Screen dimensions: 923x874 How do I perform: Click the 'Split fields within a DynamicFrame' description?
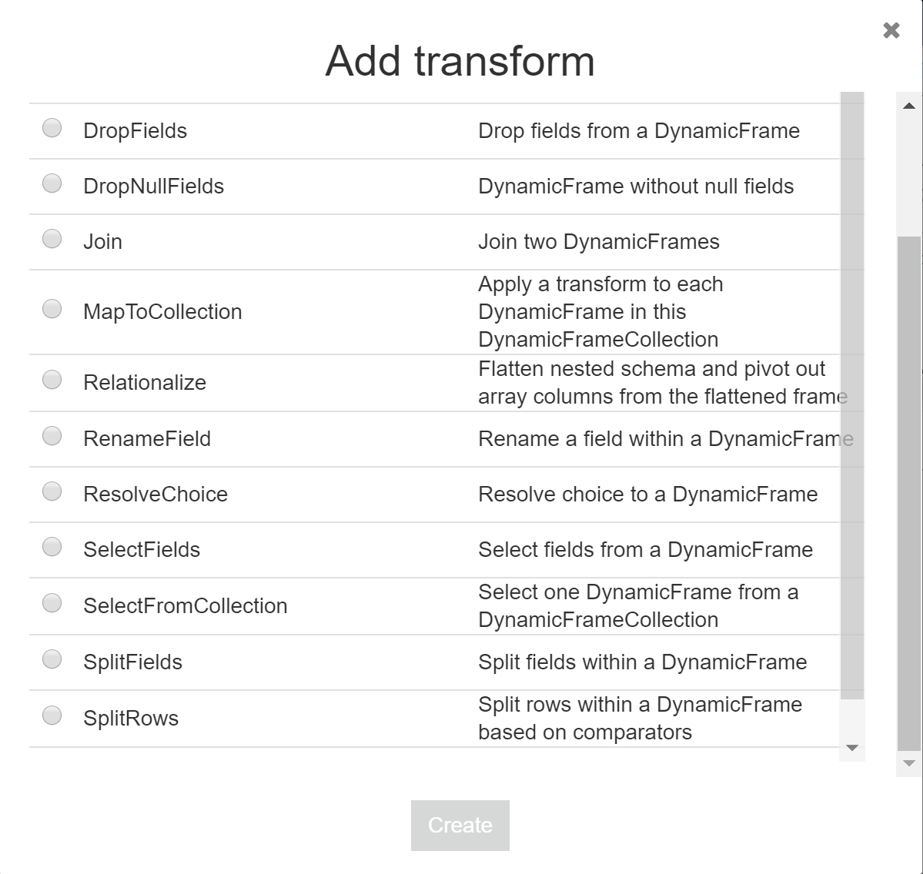[x=642, y=662]
